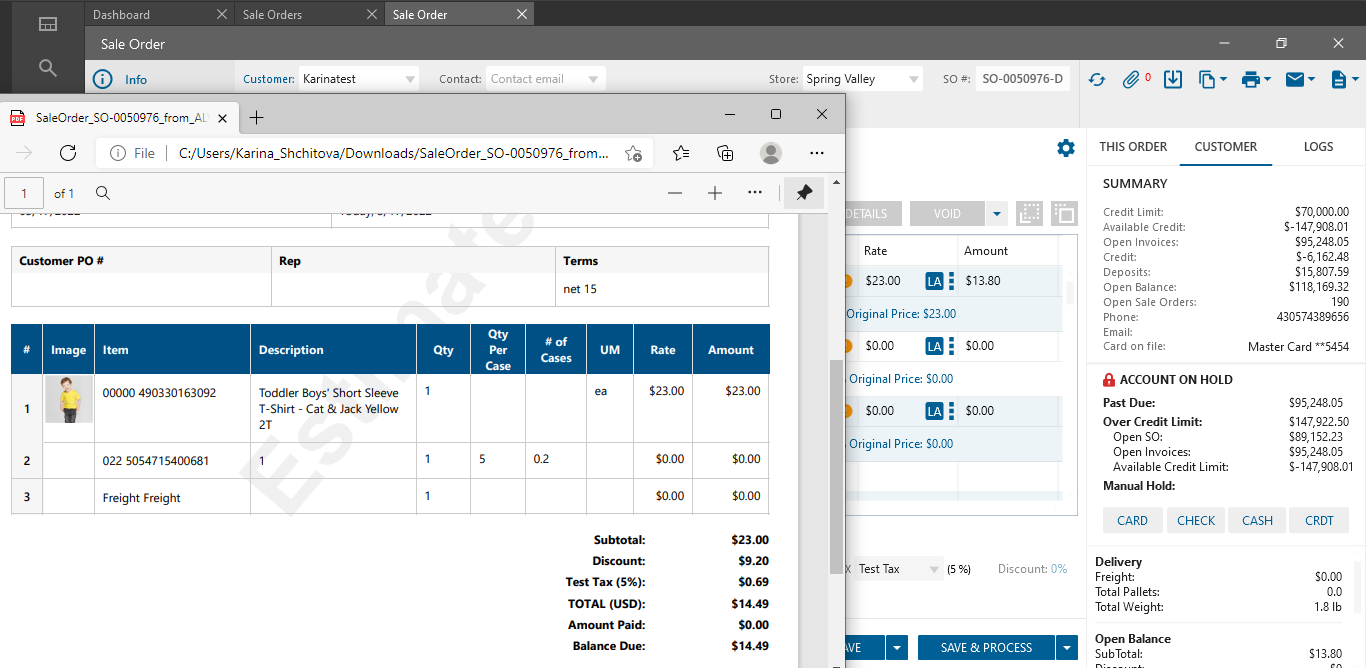Image resolution: width=1366 pixels, height=668 pixels.
Task: Click the settings gear icon
Action: 1066,148
